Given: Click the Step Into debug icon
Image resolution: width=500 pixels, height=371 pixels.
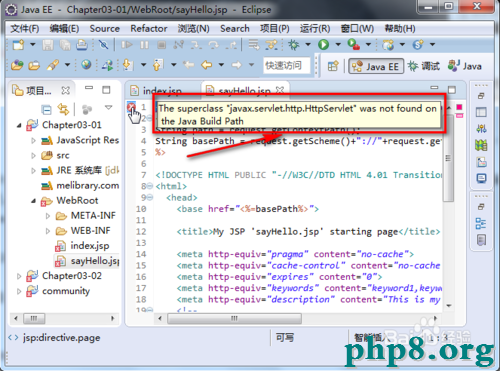Looking at the screenshot, I should pos(196,45).
